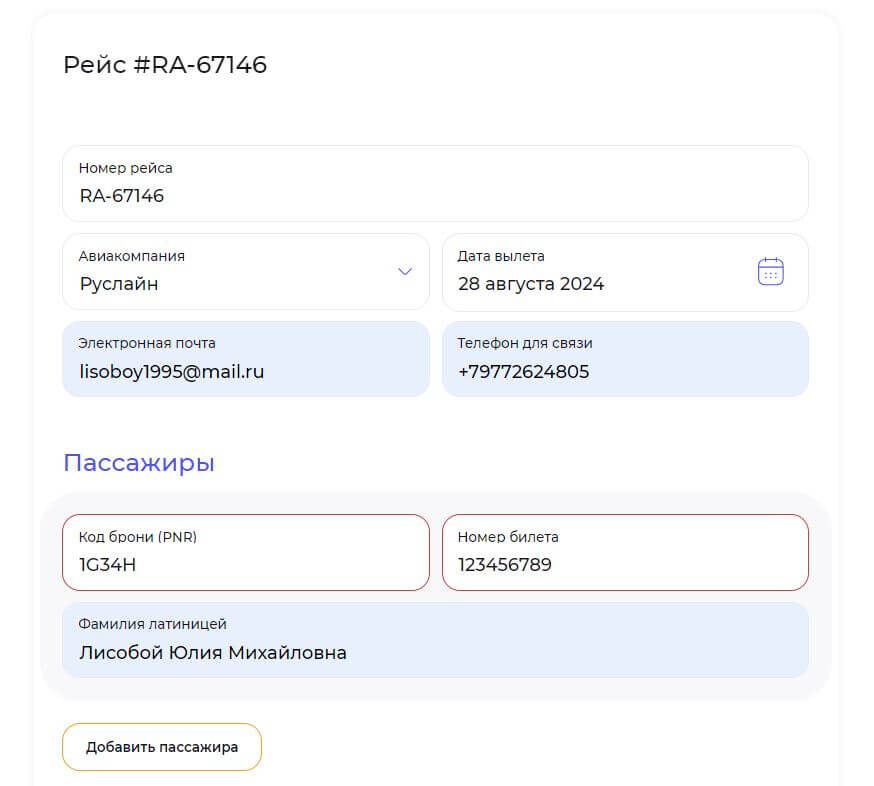Select the Электронная почта field
The image size is (874, 786).
pos(246,359)
